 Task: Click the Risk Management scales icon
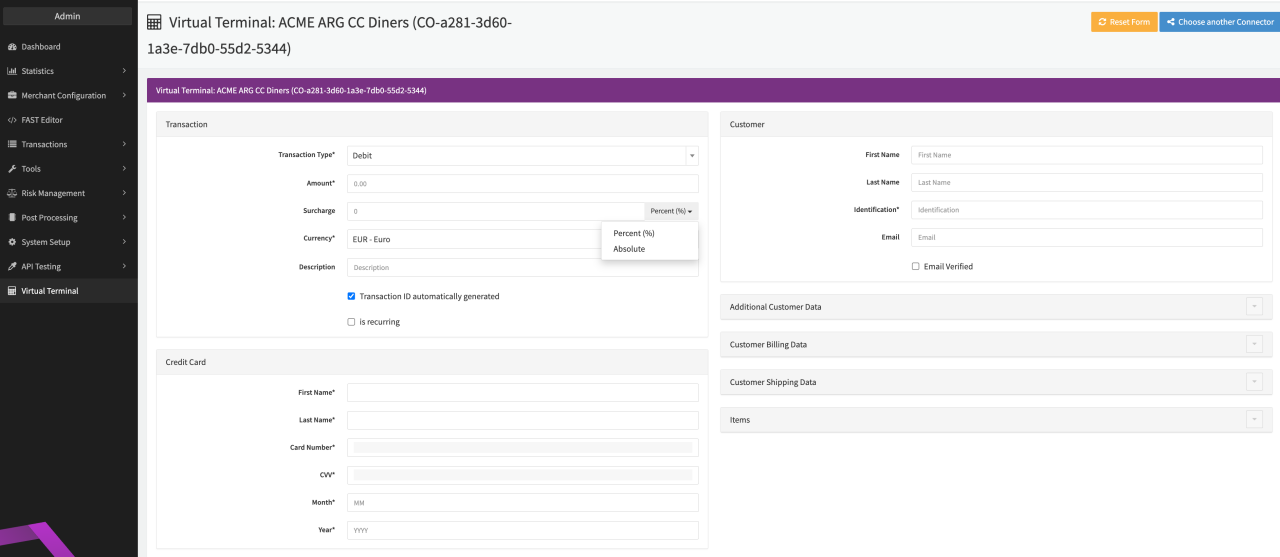click(11, 193)
